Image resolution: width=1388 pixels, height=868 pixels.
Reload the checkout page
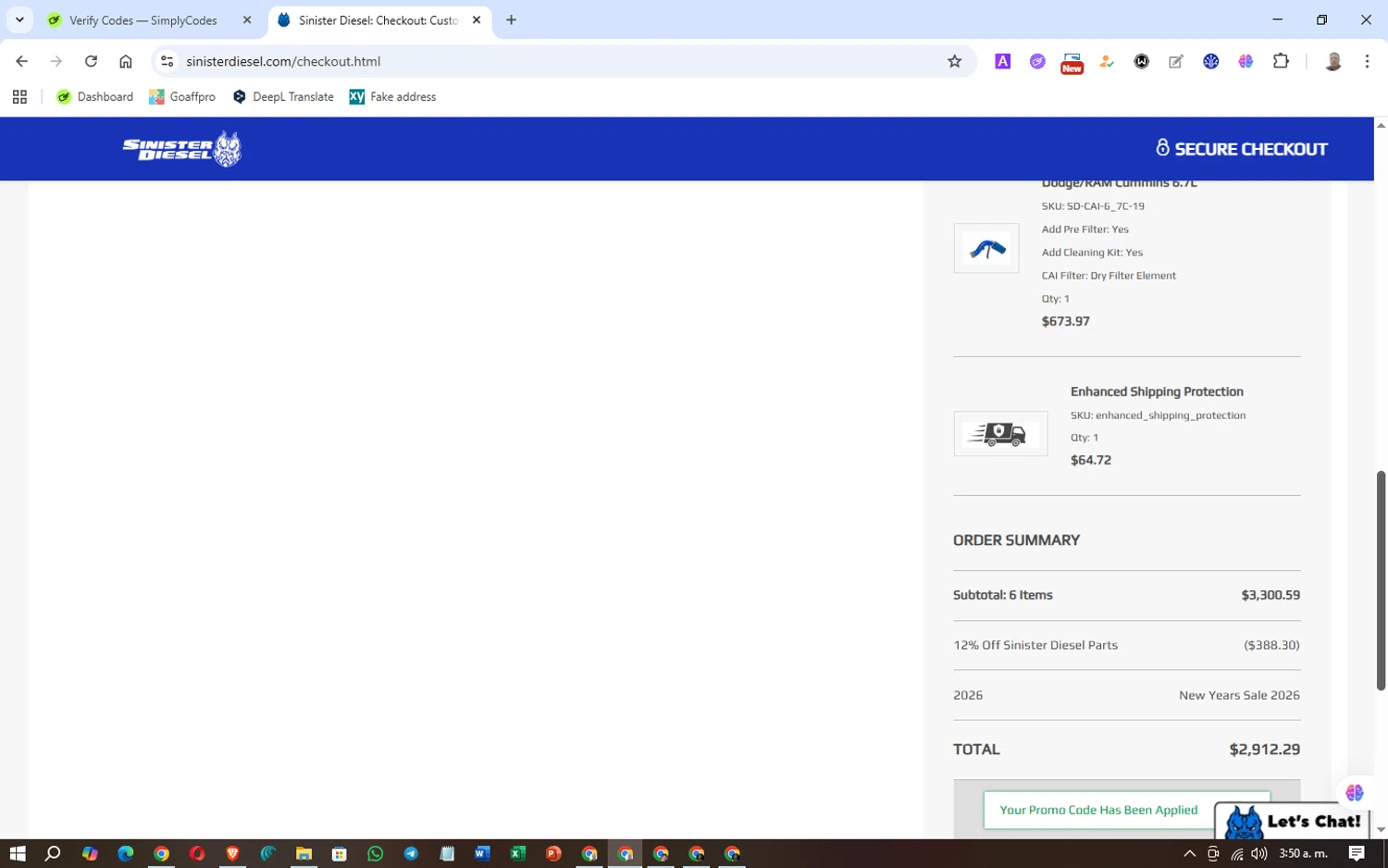pyautogui.click(x=91, y=61)
